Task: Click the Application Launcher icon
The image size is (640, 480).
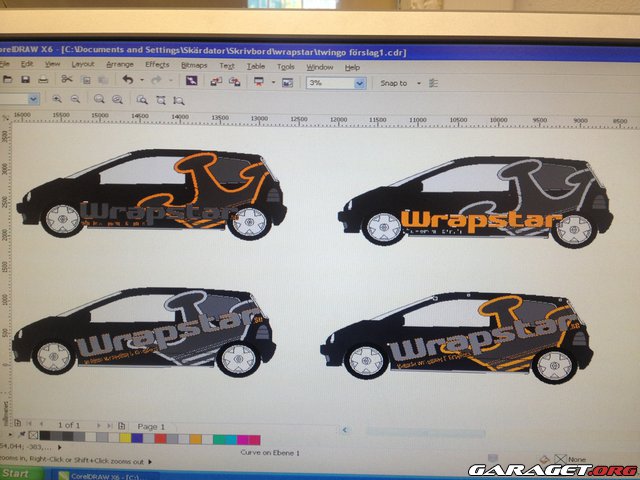Action: tap(260, 82)
